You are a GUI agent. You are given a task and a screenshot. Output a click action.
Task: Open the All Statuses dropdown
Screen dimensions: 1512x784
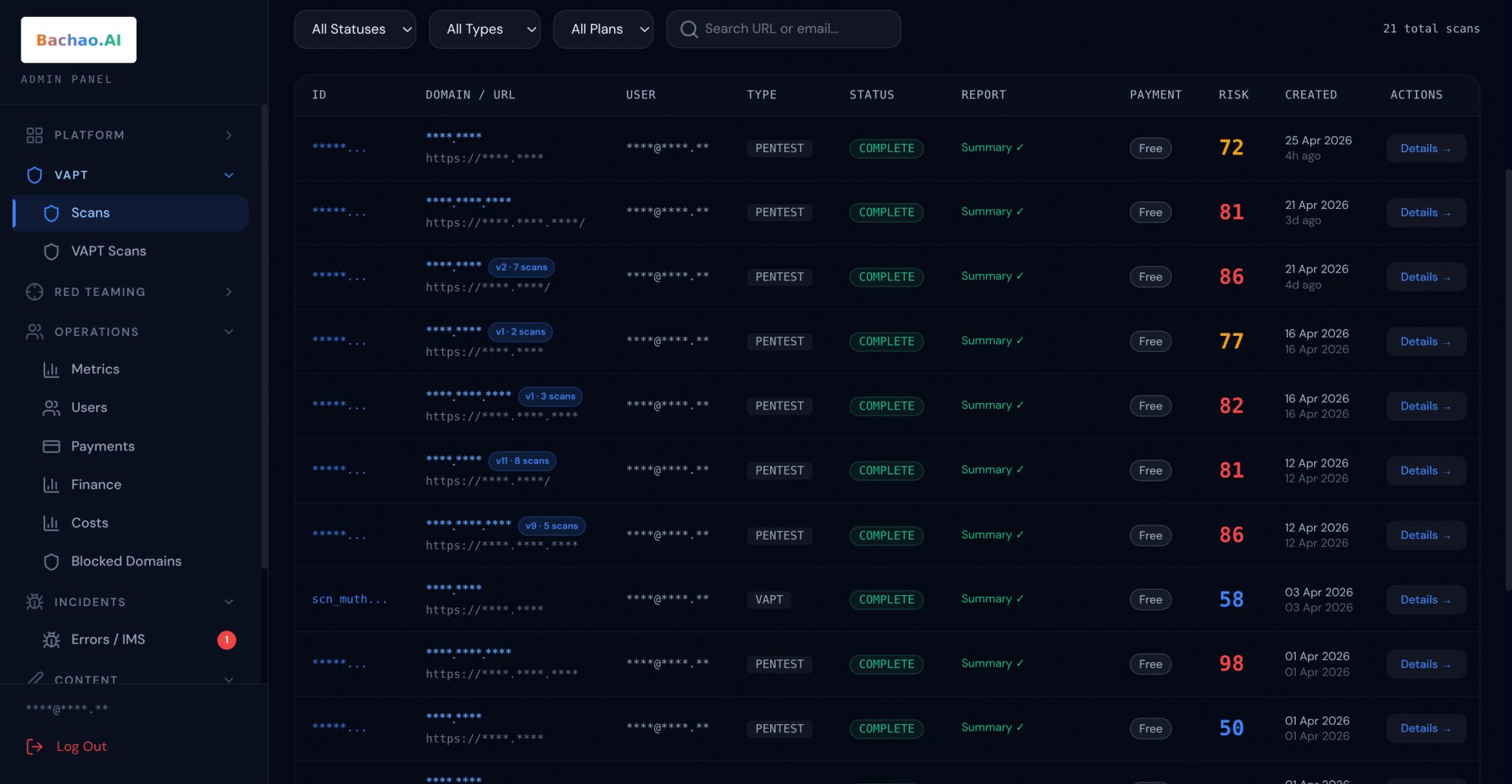pyautogui.click(x=355, y=30)
